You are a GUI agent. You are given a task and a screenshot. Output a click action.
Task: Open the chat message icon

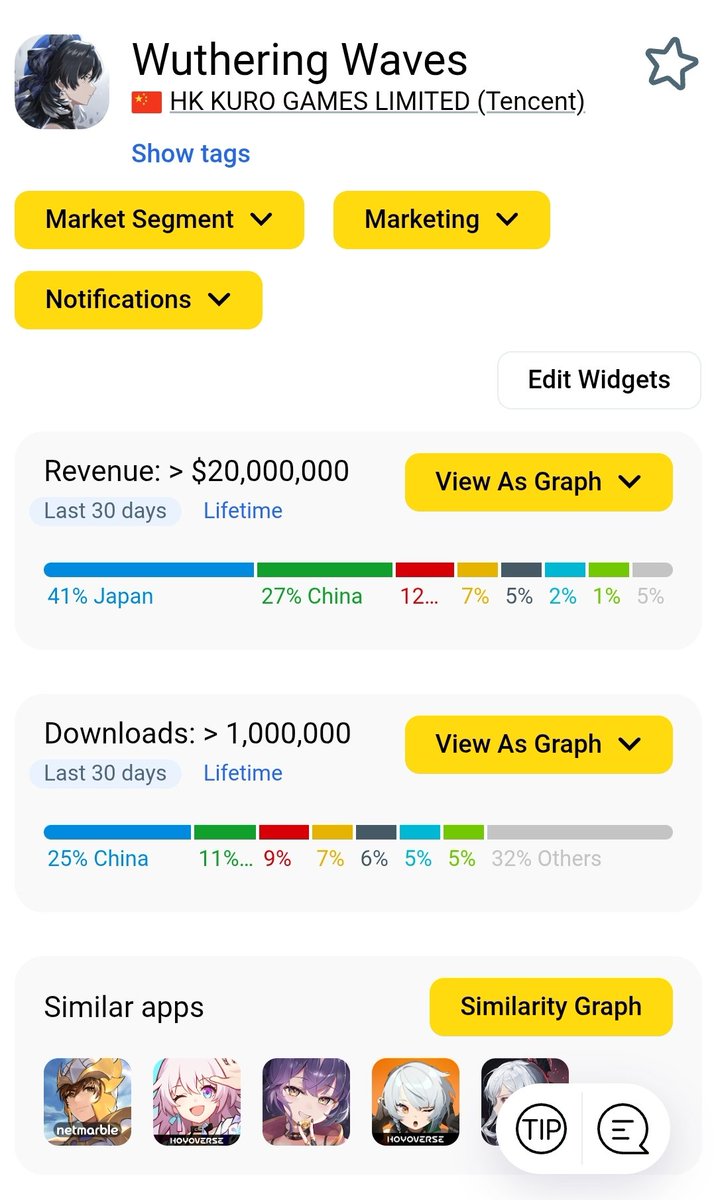(x=623, y=1130)
